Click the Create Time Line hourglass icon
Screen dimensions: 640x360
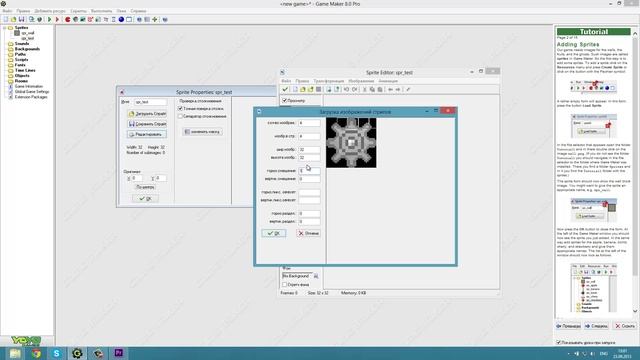click(x=113, y=19)
